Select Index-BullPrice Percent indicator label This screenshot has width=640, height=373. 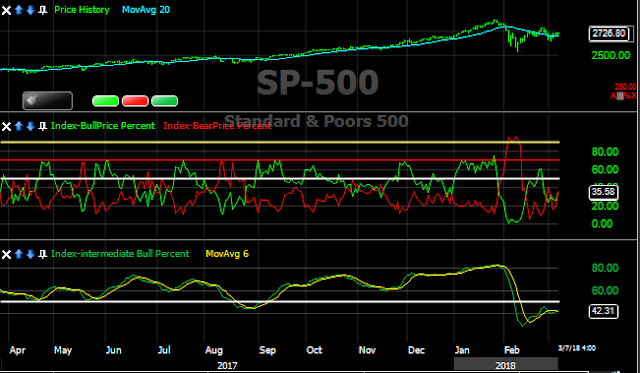click(x=103, y=126)
